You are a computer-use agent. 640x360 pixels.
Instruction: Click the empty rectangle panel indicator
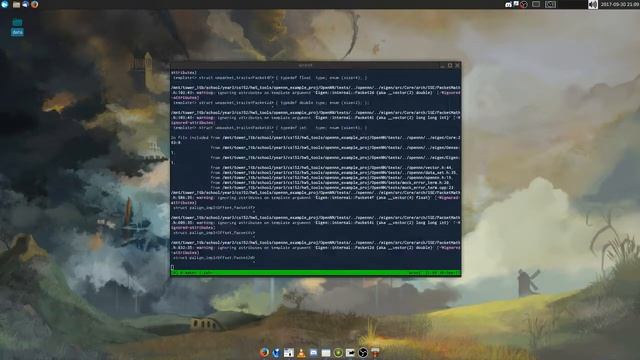536,4
